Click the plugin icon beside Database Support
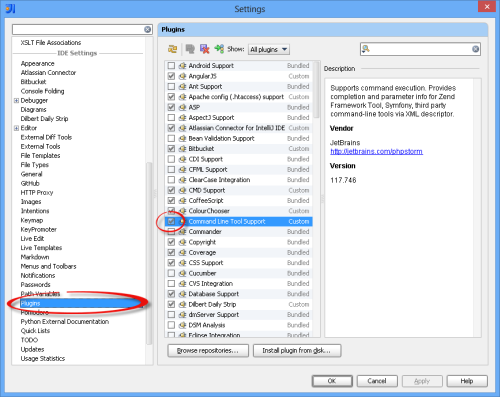 pos(182,294)
